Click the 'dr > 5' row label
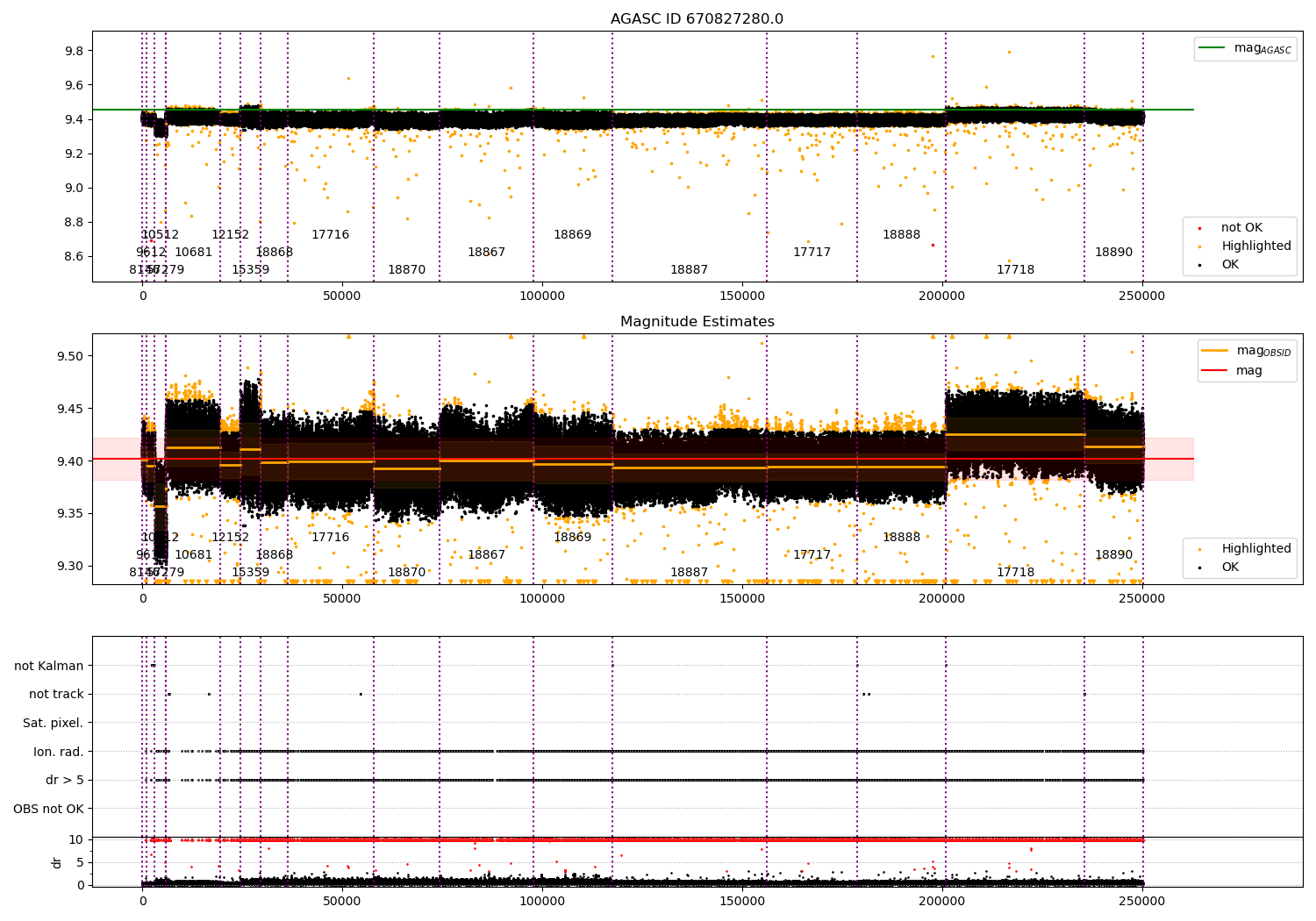Viewport: 1316px width, 921px height. click(65, 781)
